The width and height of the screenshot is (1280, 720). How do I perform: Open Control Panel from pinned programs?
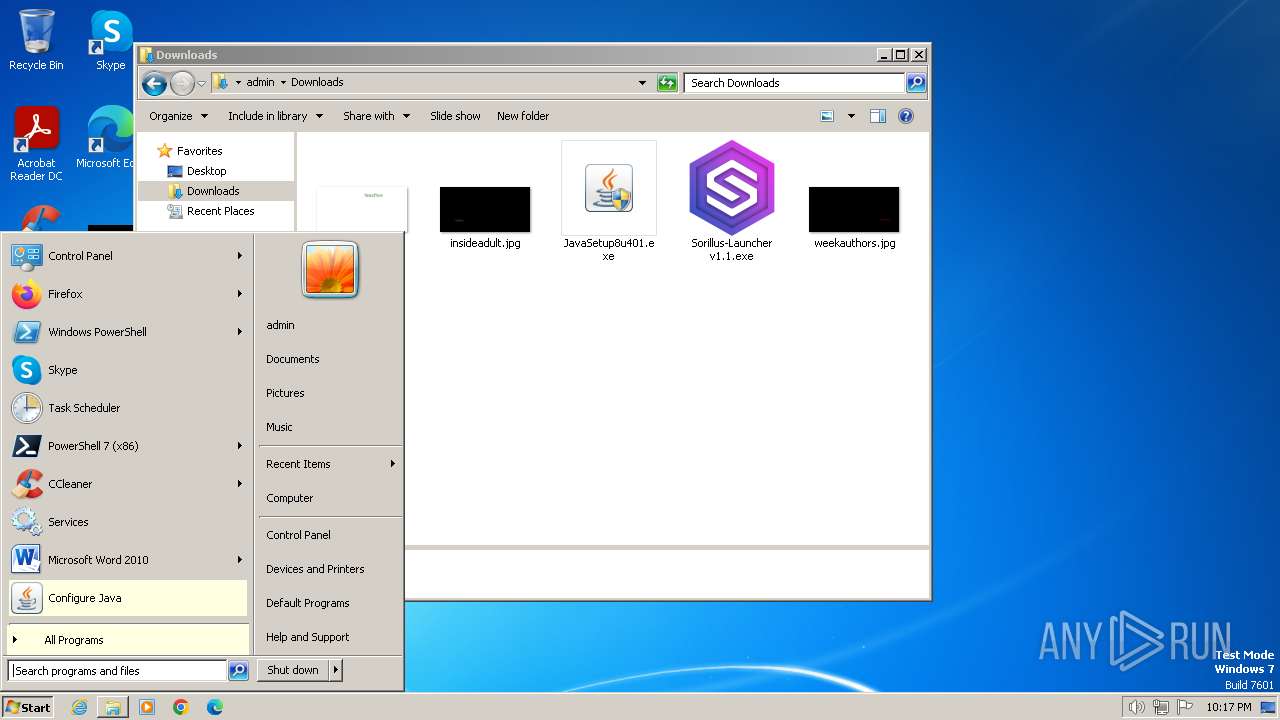128,256
